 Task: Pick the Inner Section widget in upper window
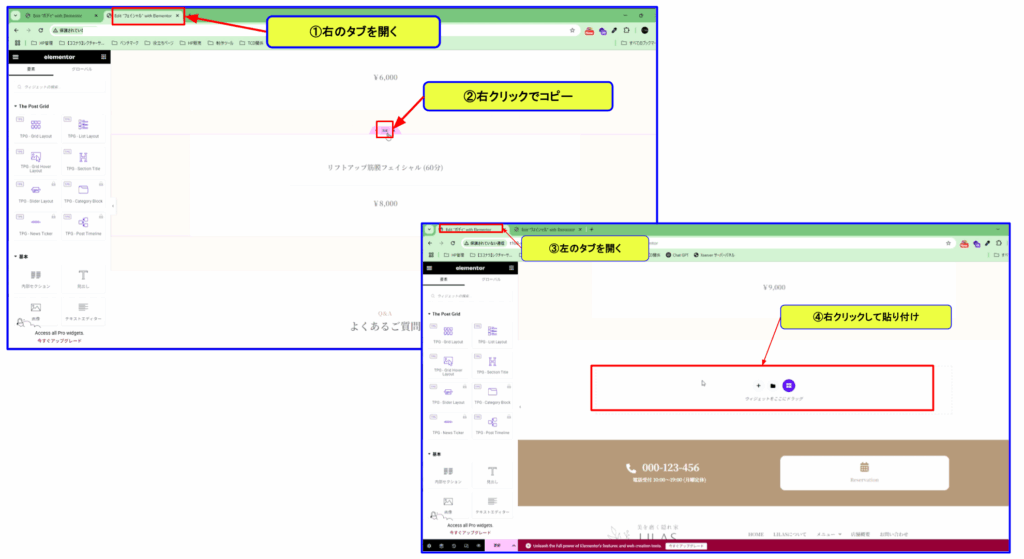coord(36,279)
